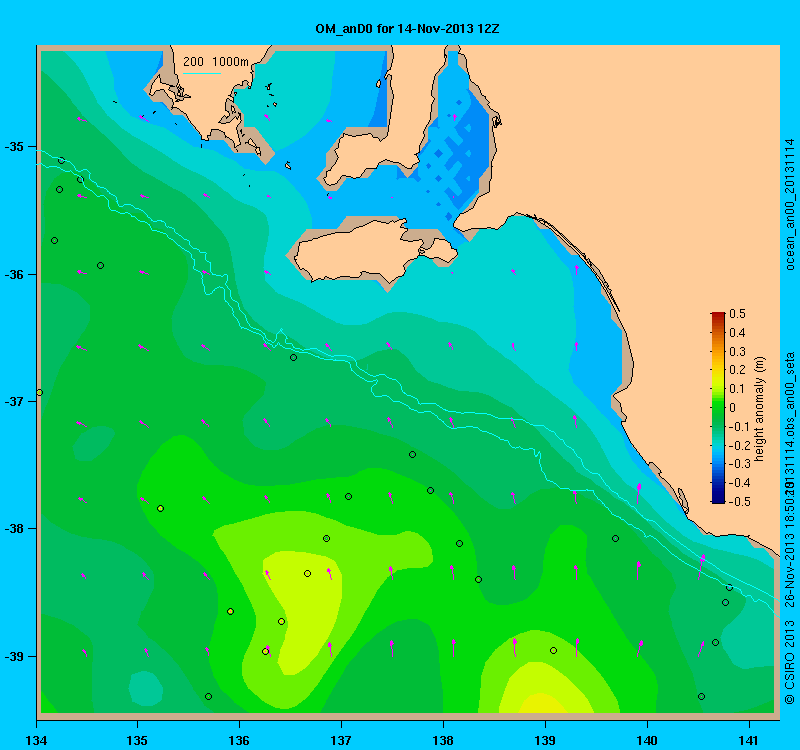
Task: Click the colorbar label "0.4"
Action: tap(737, 333)
